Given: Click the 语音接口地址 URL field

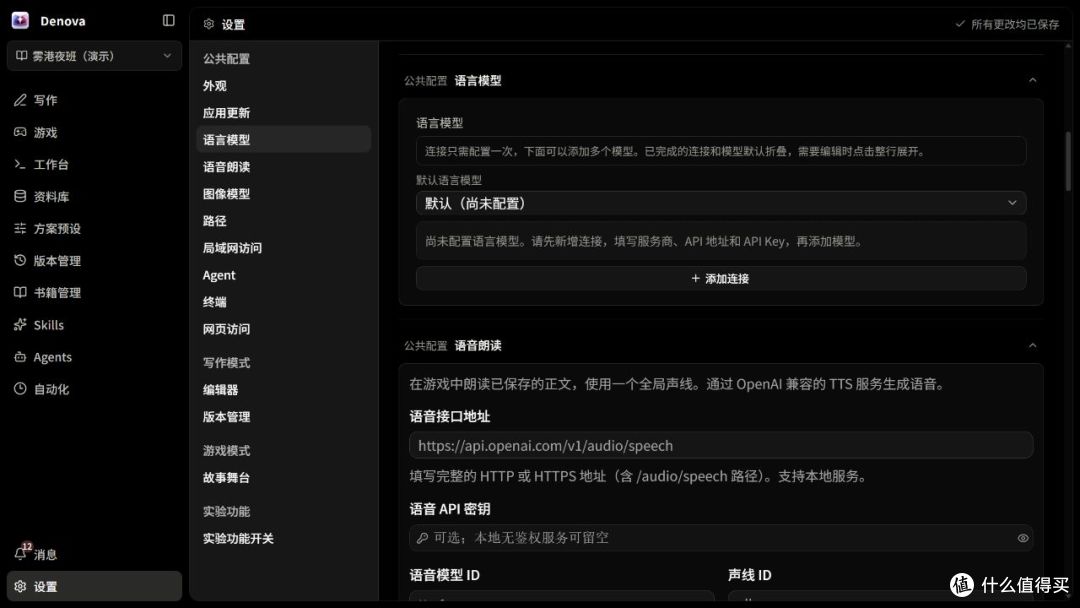Looking at the screenshot, I should click(x=721, y=445).
